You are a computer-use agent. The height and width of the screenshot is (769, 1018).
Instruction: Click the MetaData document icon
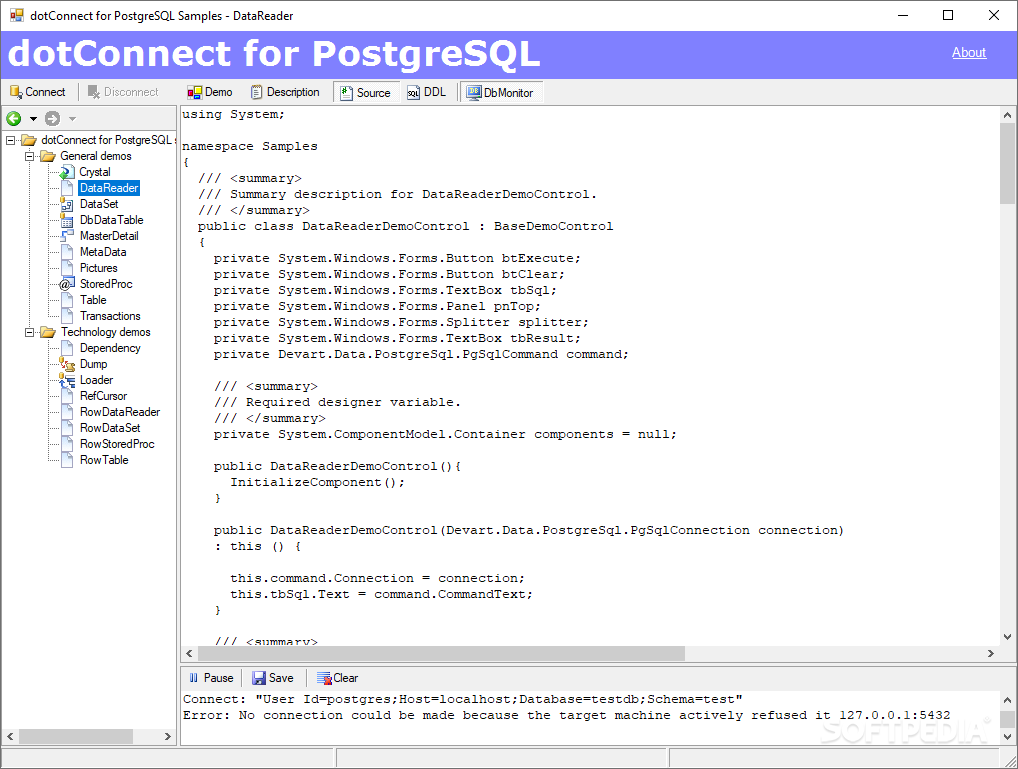click(x=67, y=252)
